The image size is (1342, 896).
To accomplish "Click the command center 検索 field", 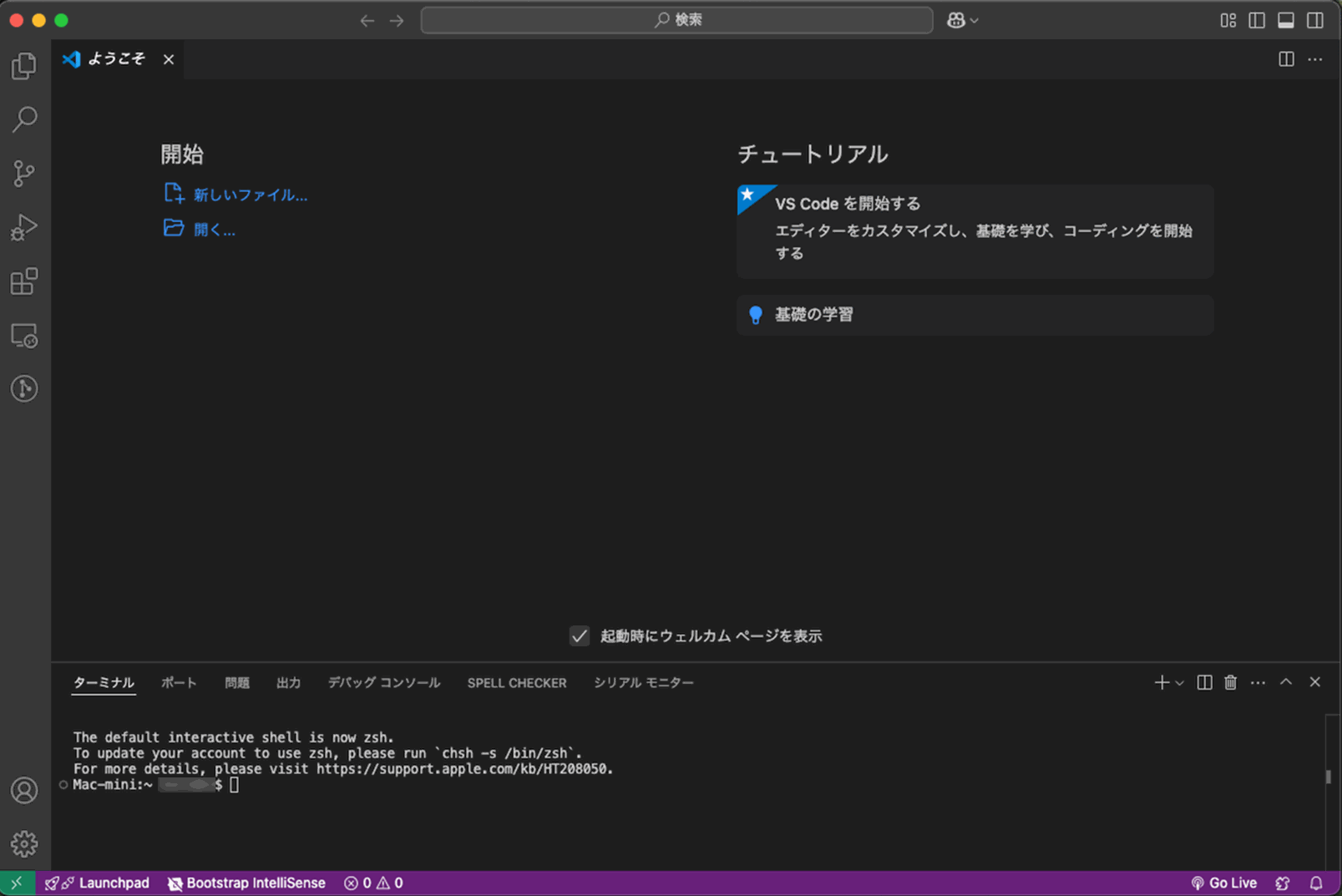I will [677, 20].
